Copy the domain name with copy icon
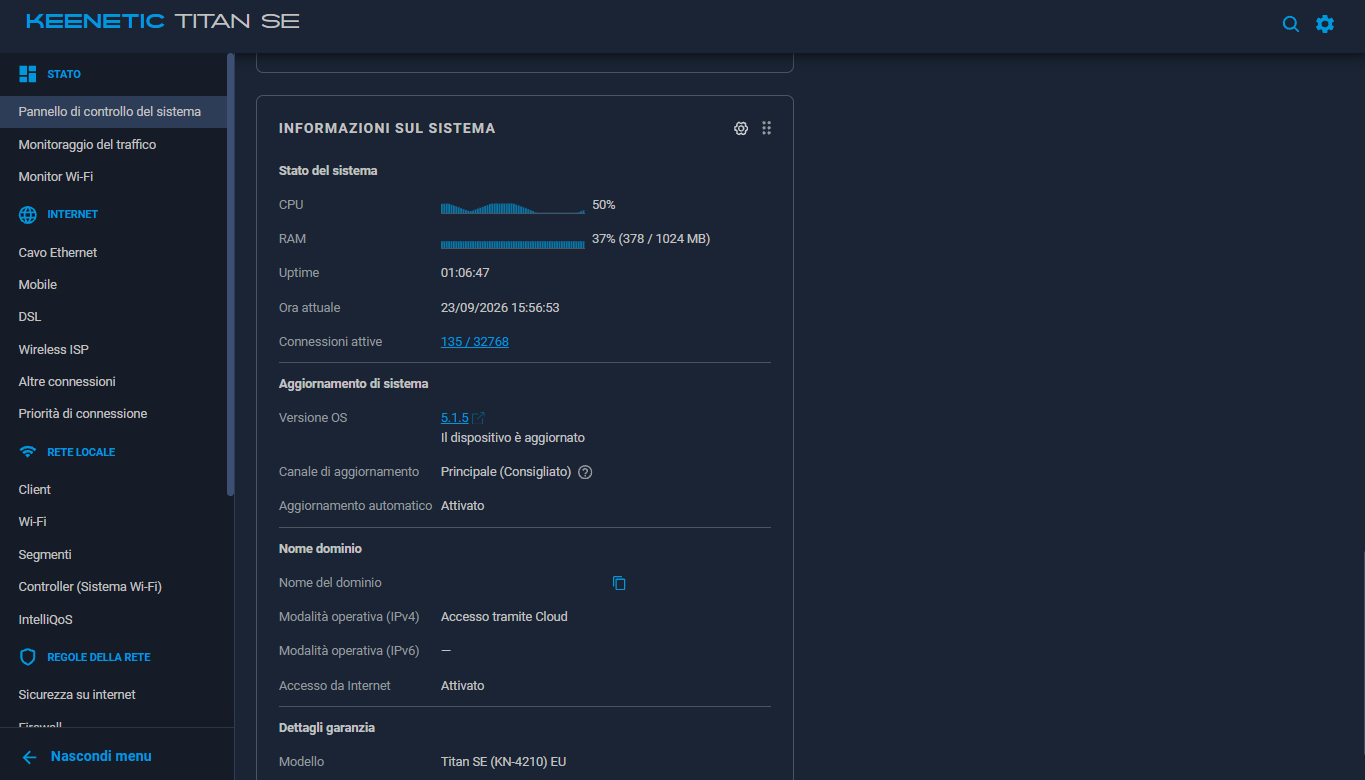 point(619,583)
